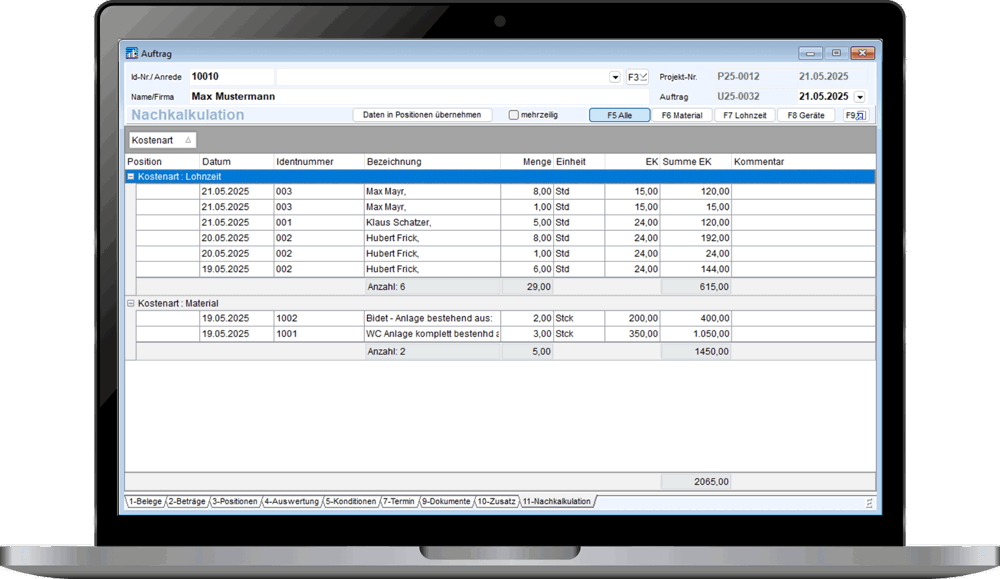Switch to the 3-Positionen tab
Viewport: 1000px width, 579px height.
coord(235,501)
